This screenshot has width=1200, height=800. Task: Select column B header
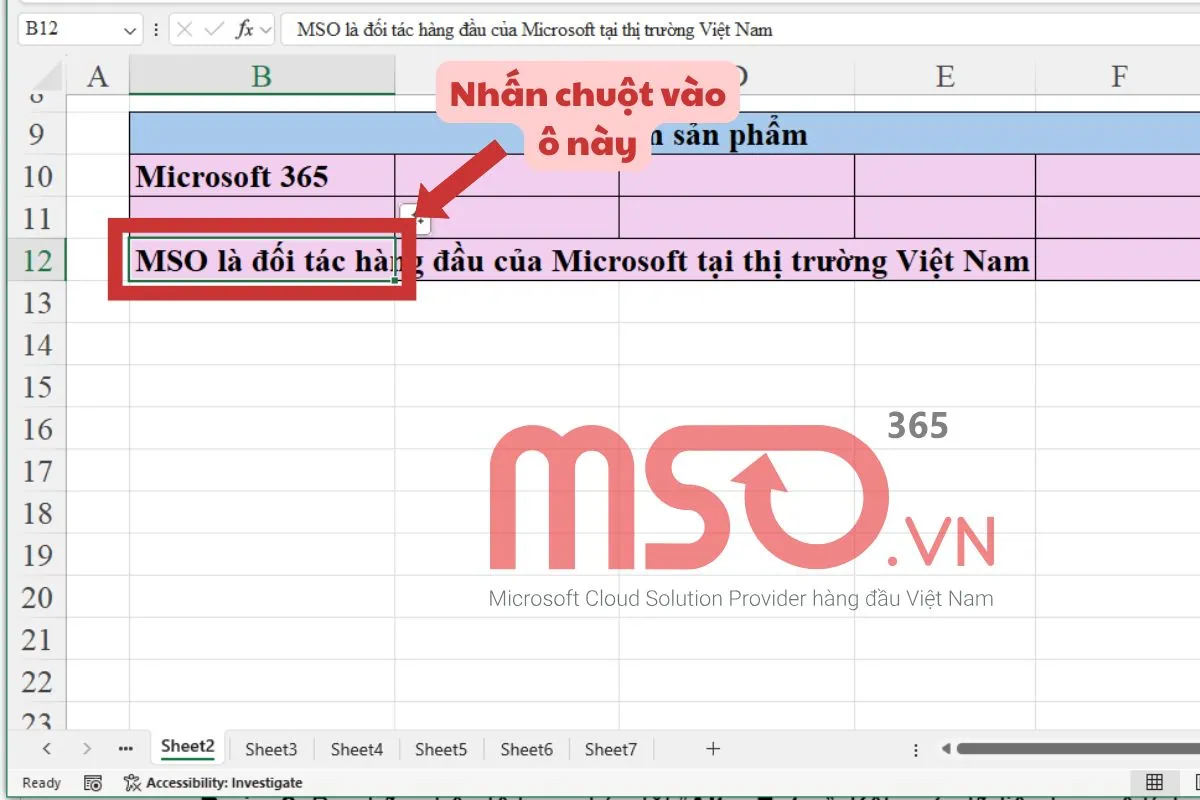point(262,76)
